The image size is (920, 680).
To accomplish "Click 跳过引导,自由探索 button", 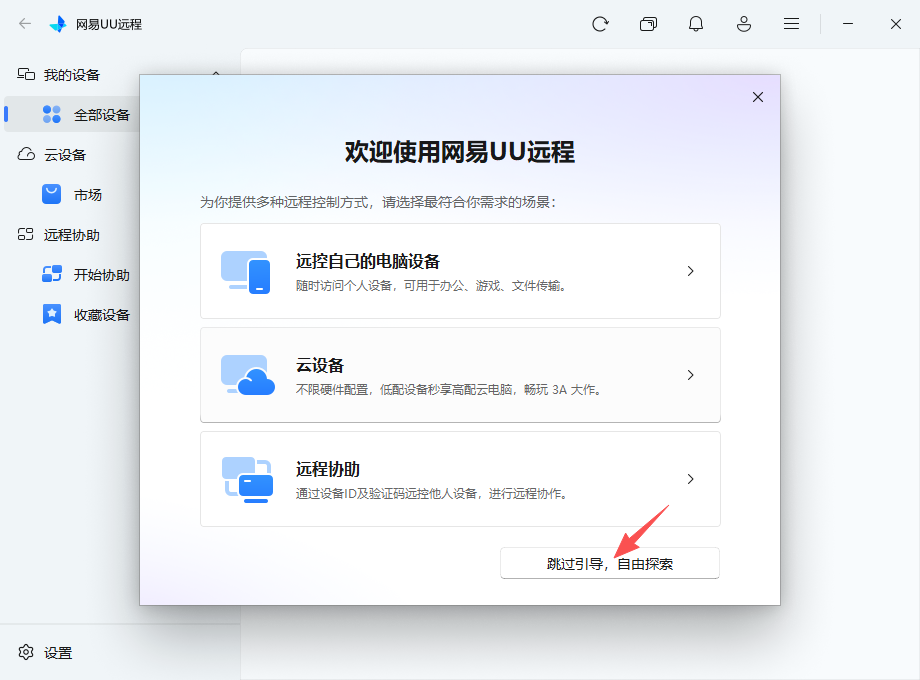I will point(610,563).
